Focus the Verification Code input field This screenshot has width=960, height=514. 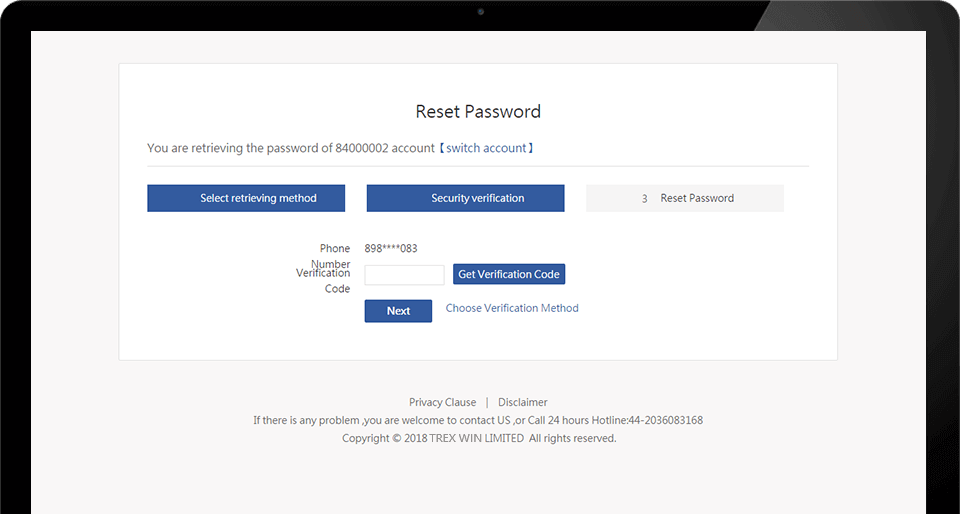[x=404, y=275]
